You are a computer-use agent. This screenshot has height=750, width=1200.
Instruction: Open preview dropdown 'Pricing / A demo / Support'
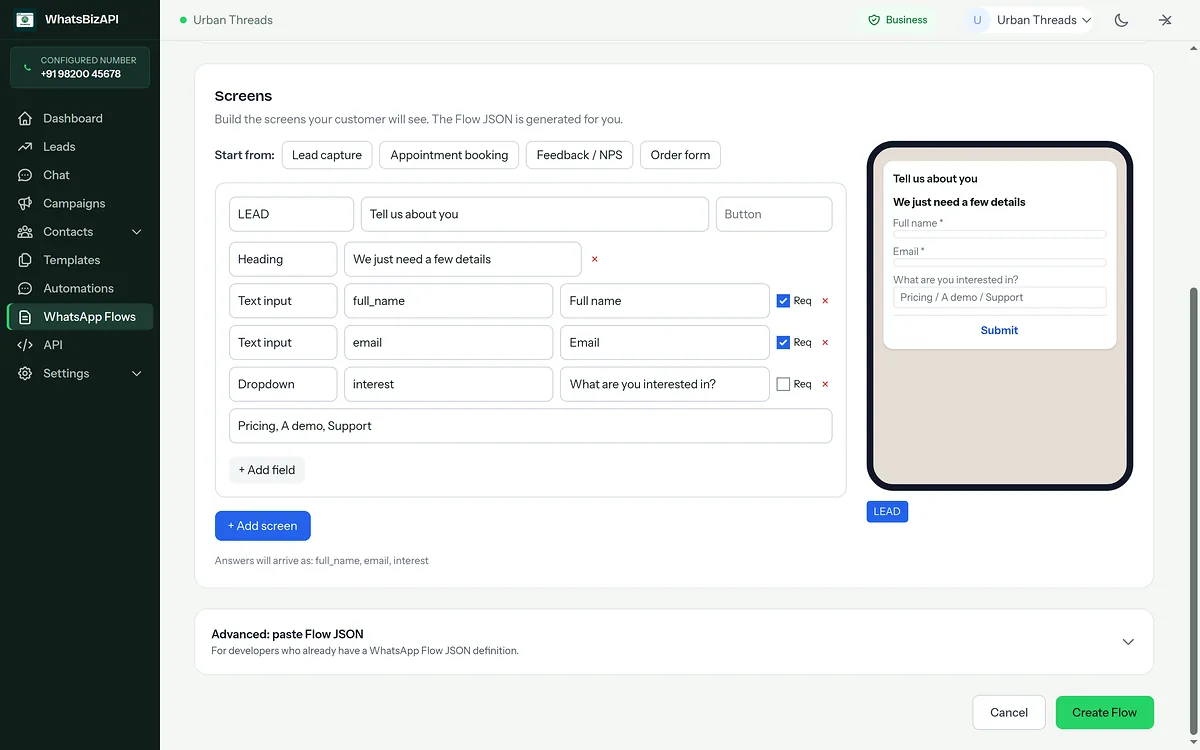[999, 297]
